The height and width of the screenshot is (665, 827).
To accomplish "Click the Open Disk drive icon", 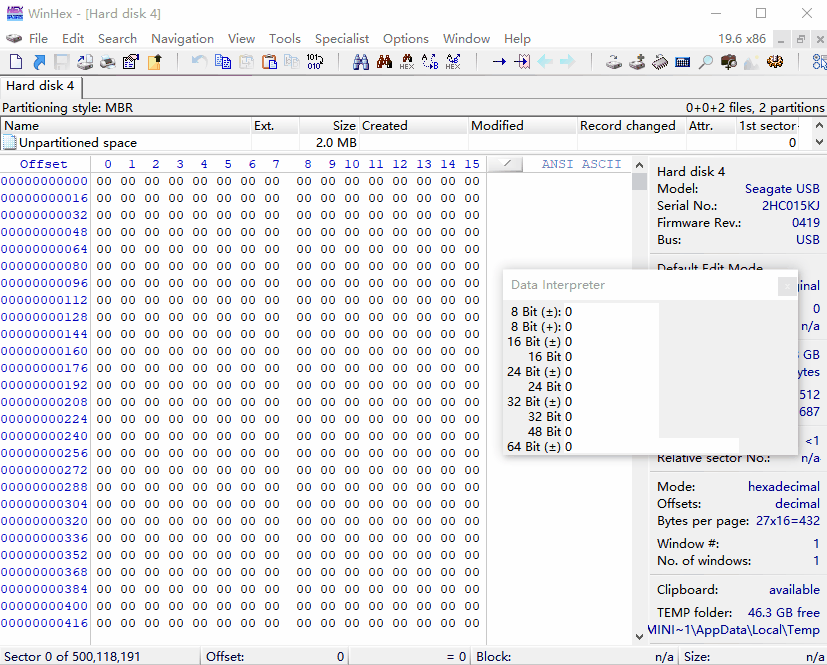I will pos(614,62).
